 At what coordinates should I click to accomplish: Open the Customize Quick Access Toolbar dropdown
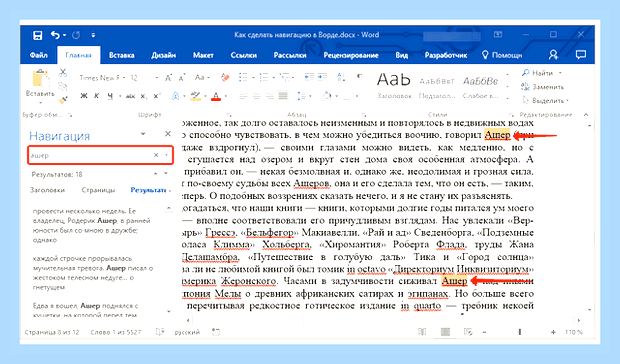tap(93, 35)
